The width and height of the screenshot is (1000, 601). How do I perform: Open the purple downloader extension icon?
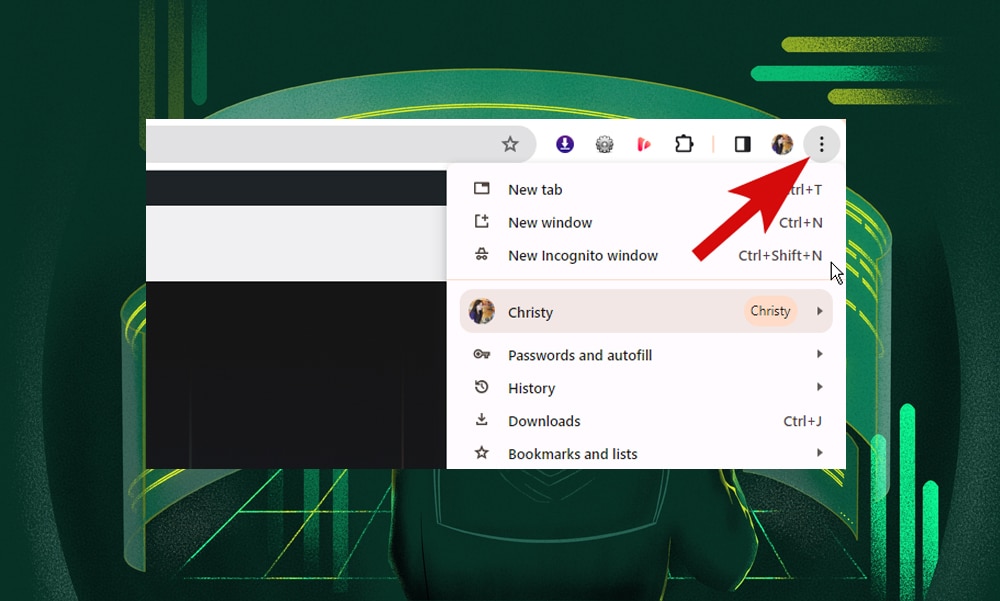(x=564, y=144)
